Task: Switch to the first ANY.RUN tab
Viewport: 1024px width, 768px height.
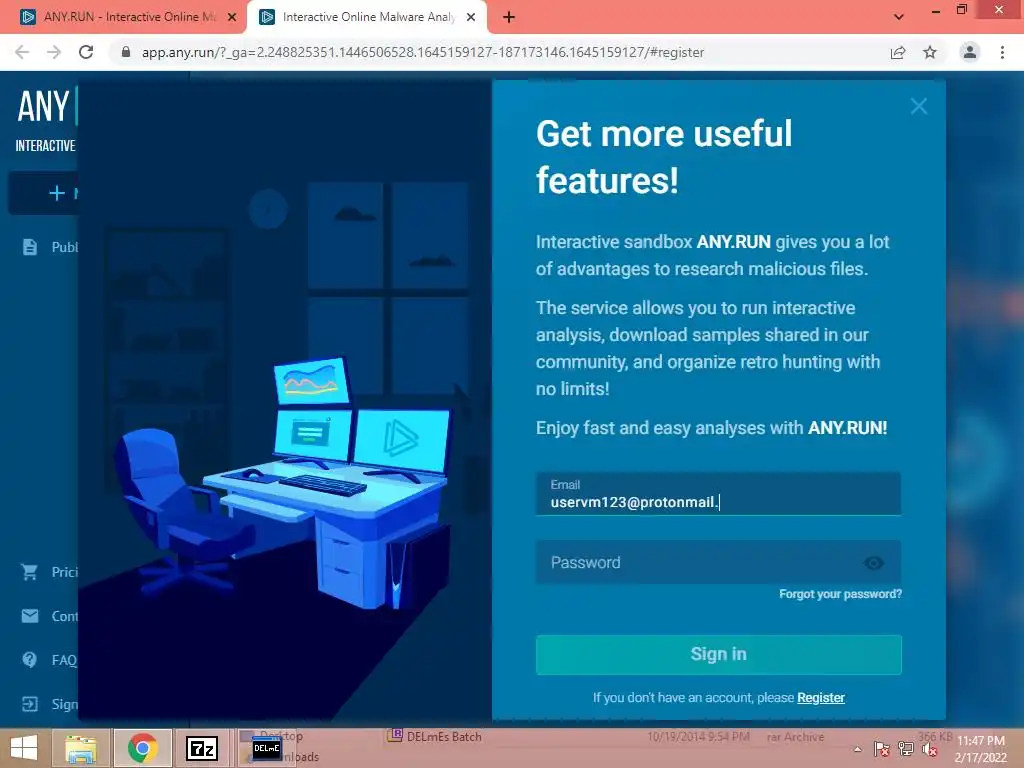Action: tap(128, 17)
